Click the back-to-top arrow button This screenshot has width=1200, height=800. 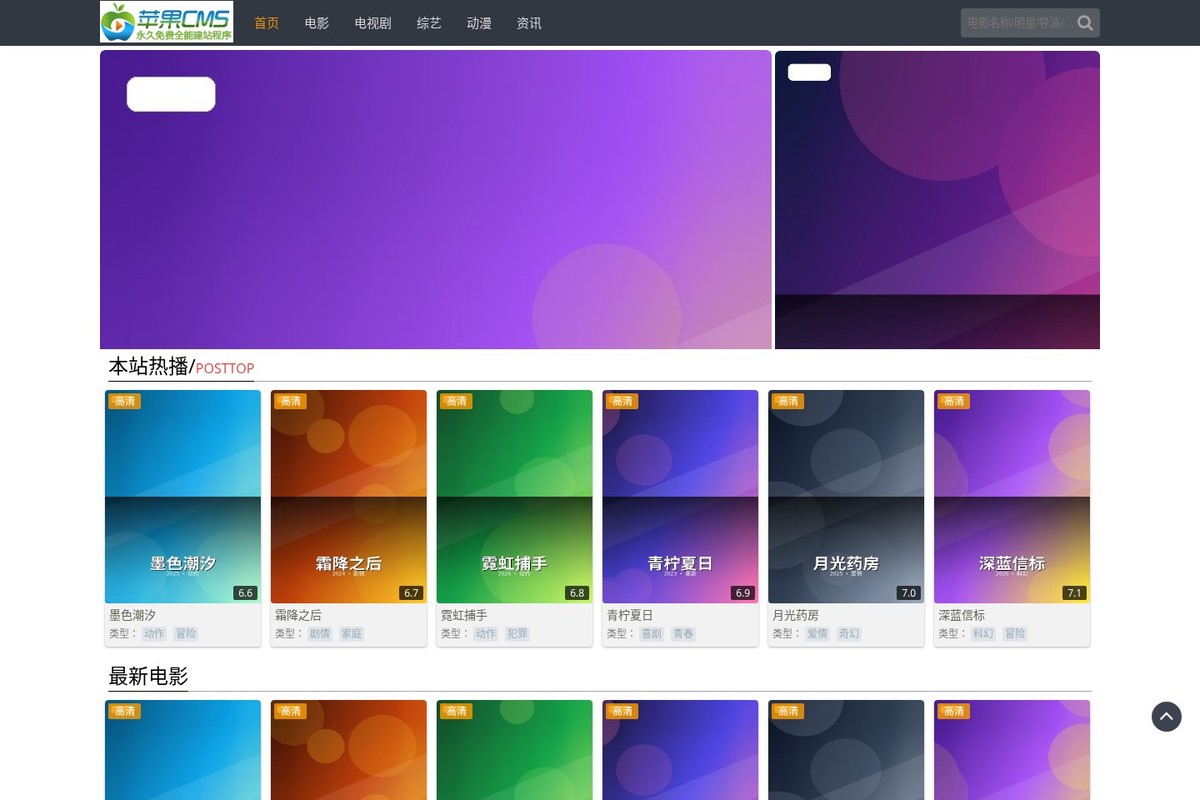click(x=1166, y=716)
